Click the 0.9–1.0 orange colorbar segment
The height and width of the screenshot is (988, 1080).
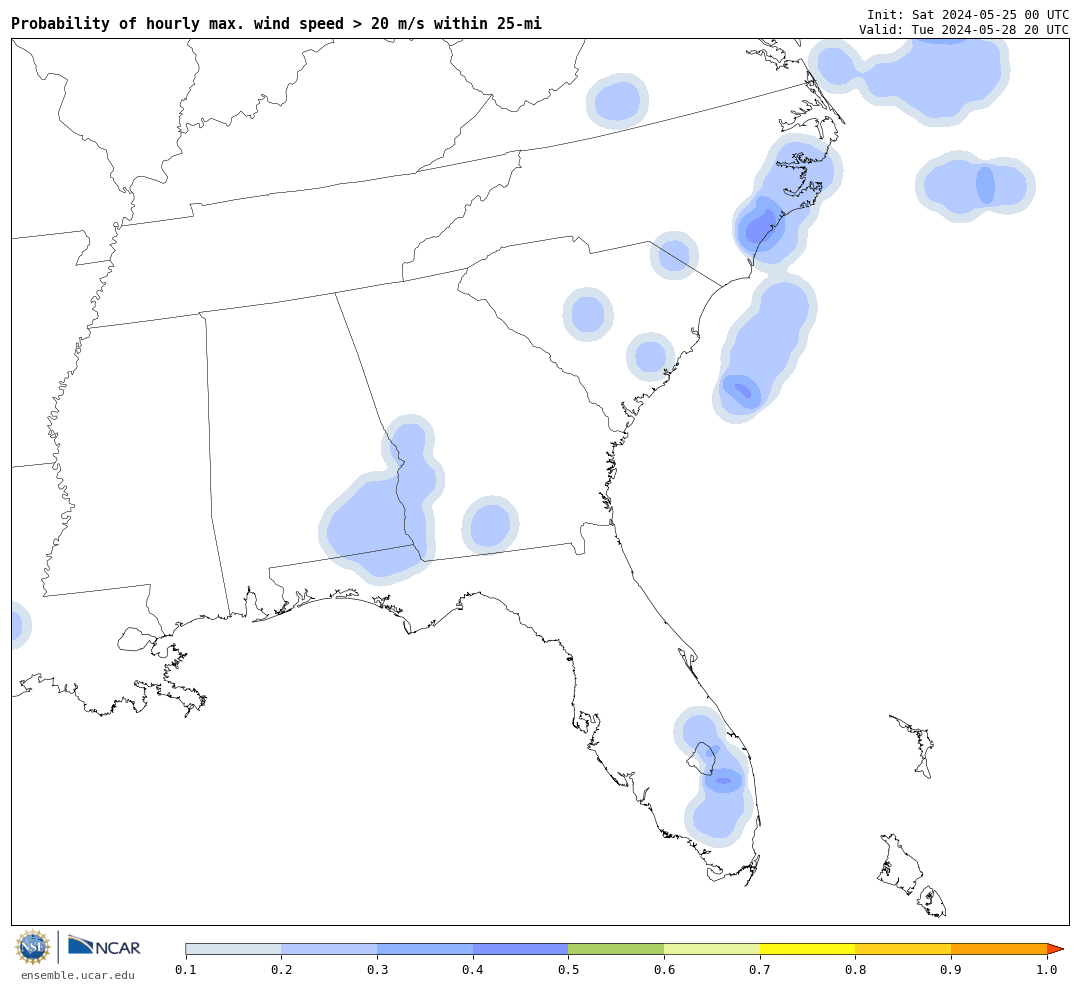click(999, 949)
